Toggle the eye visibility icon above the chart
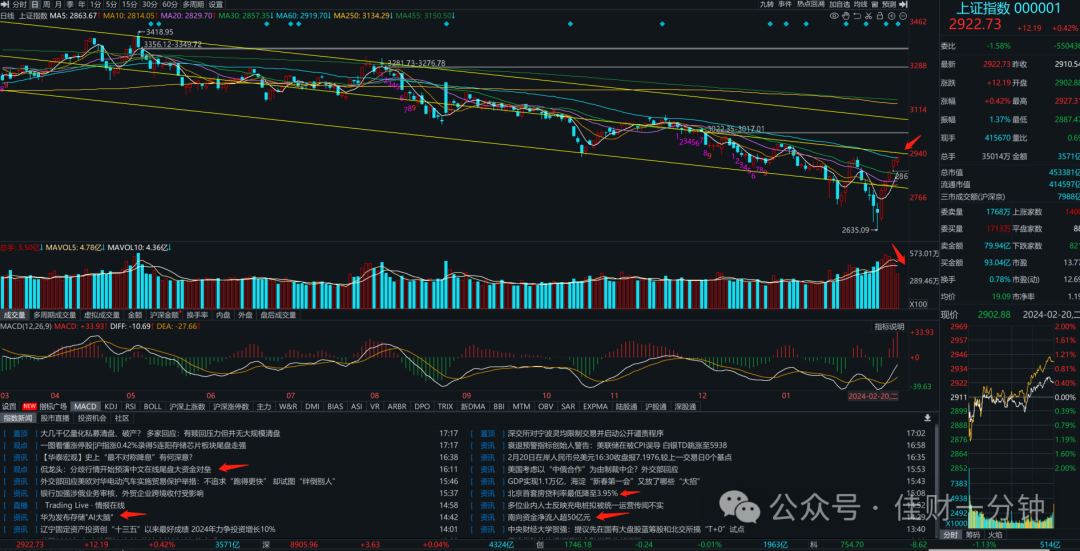 (834, 15)
